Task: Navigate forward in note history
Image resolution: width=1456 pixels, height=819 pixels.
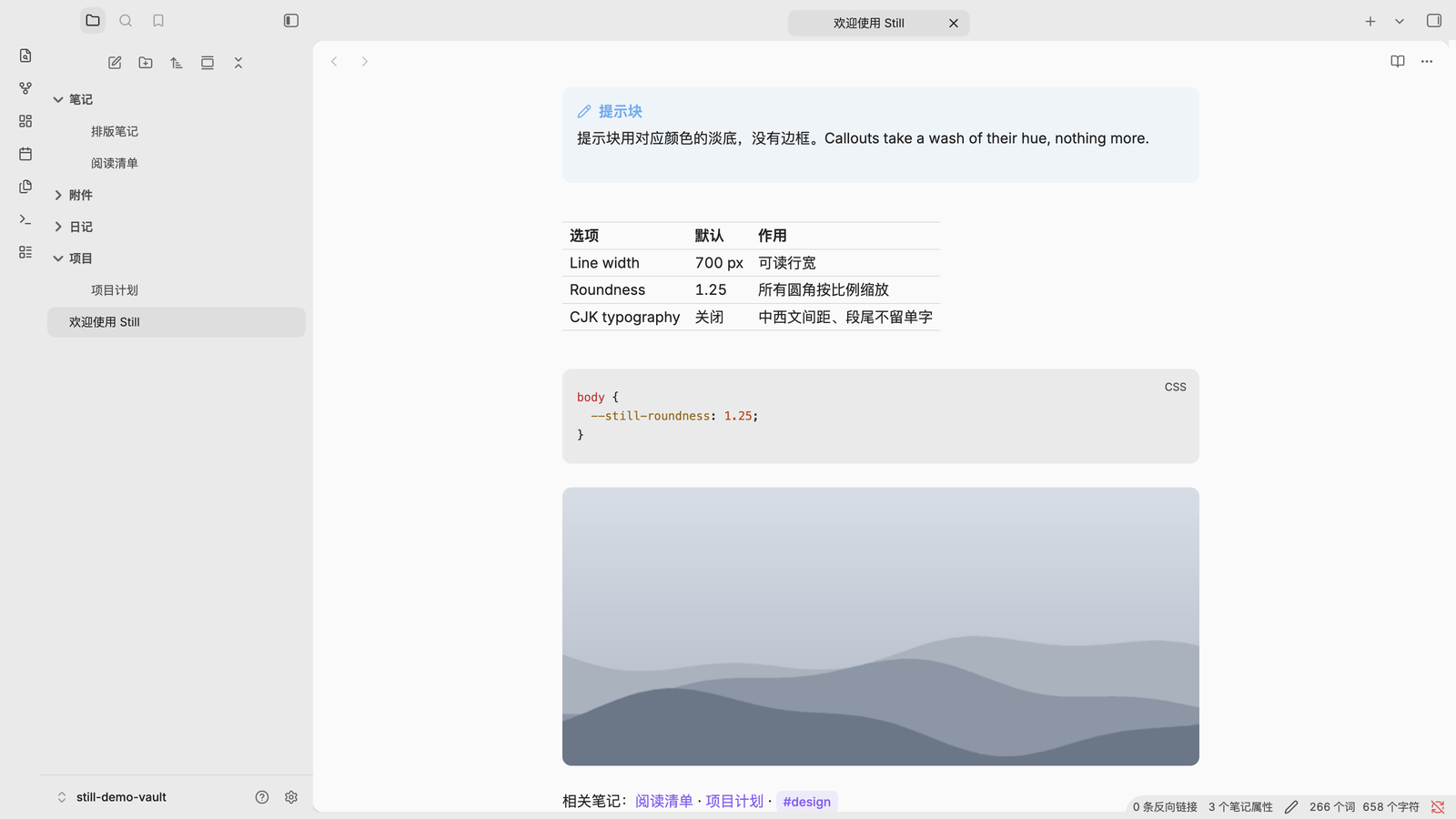Action: tap(365, 62)
